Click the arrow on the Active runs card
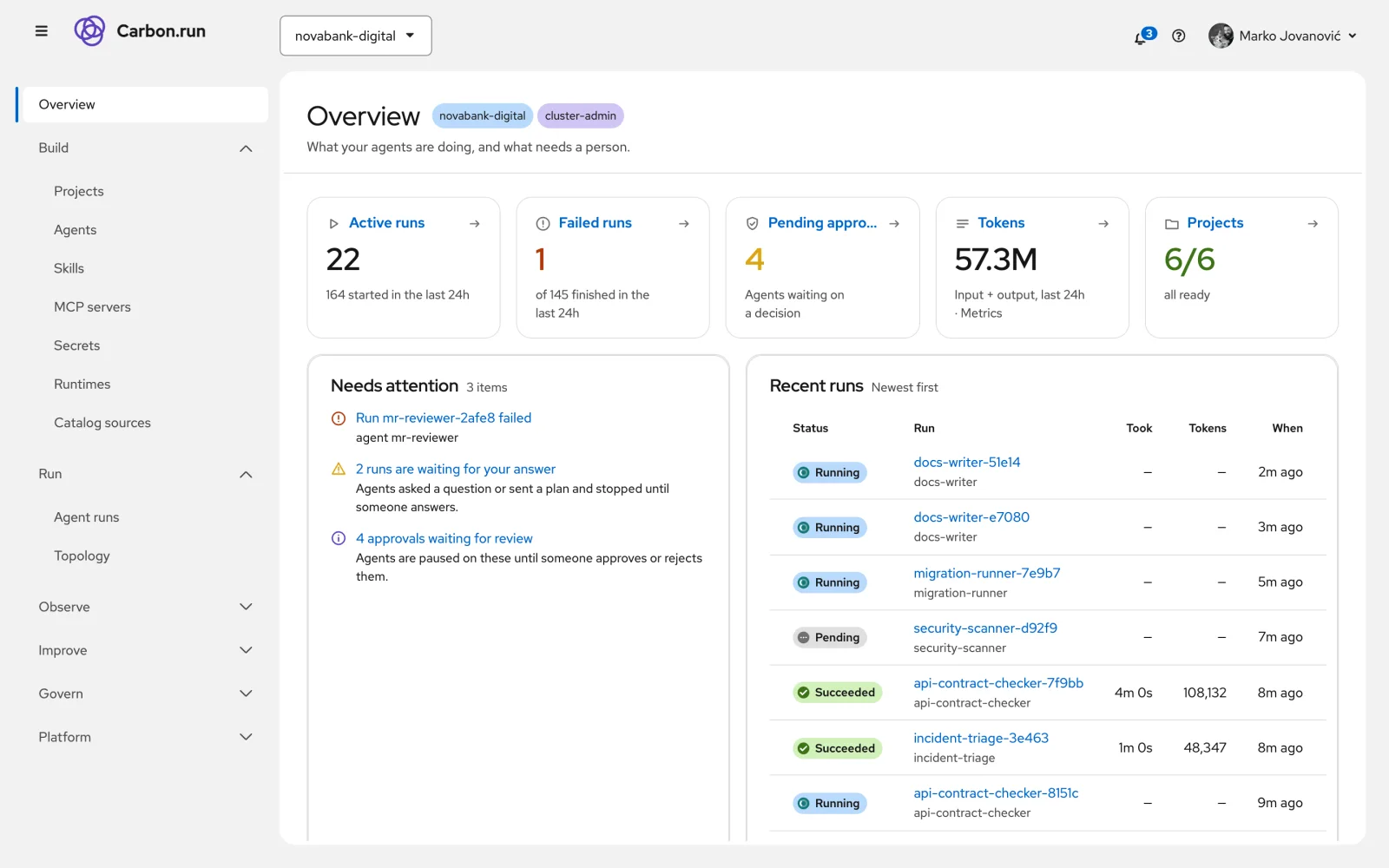The height and width of the screenshot is (868, 1389). 475,224
